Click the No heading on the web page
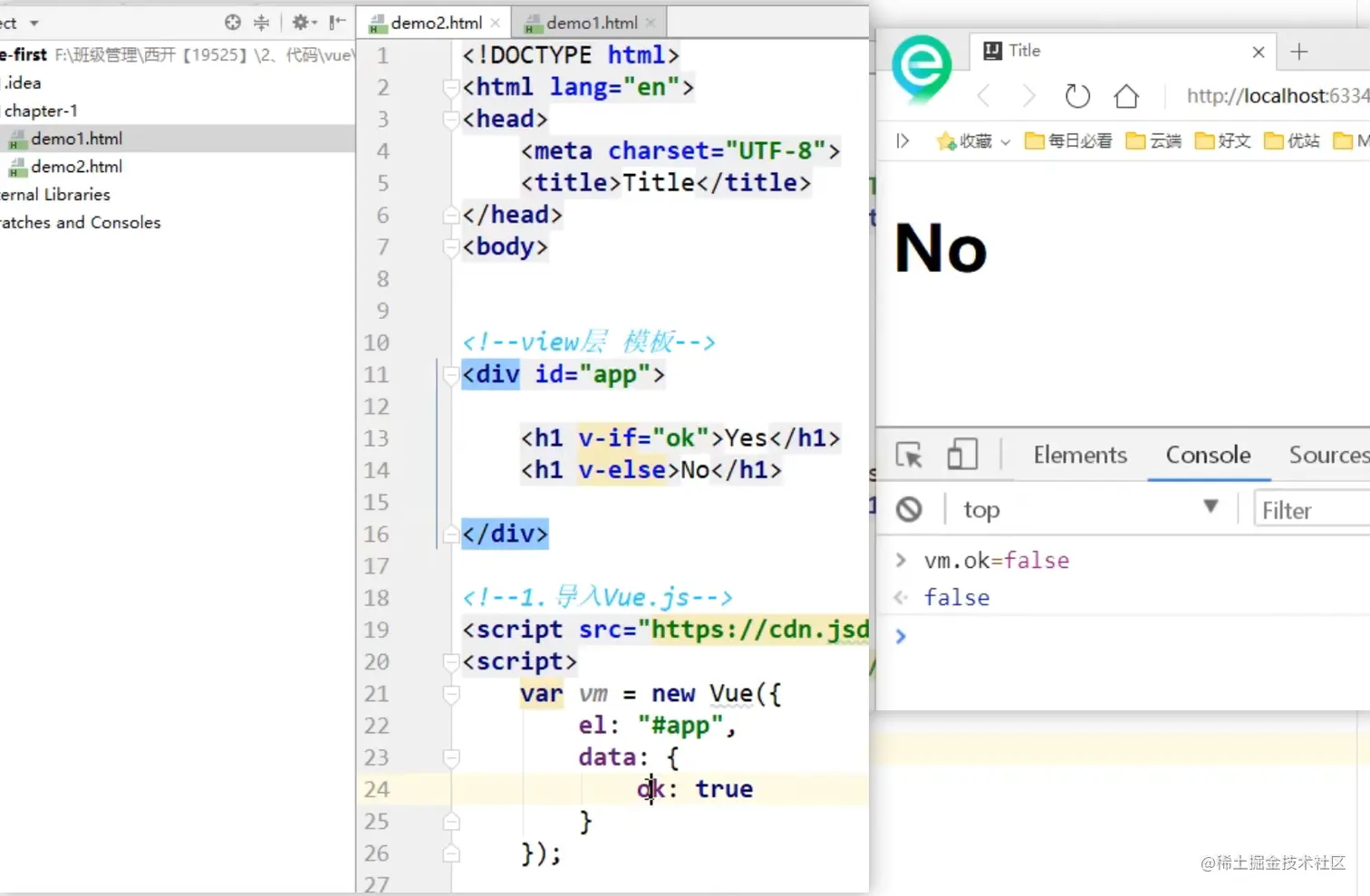 coord(941,249)
